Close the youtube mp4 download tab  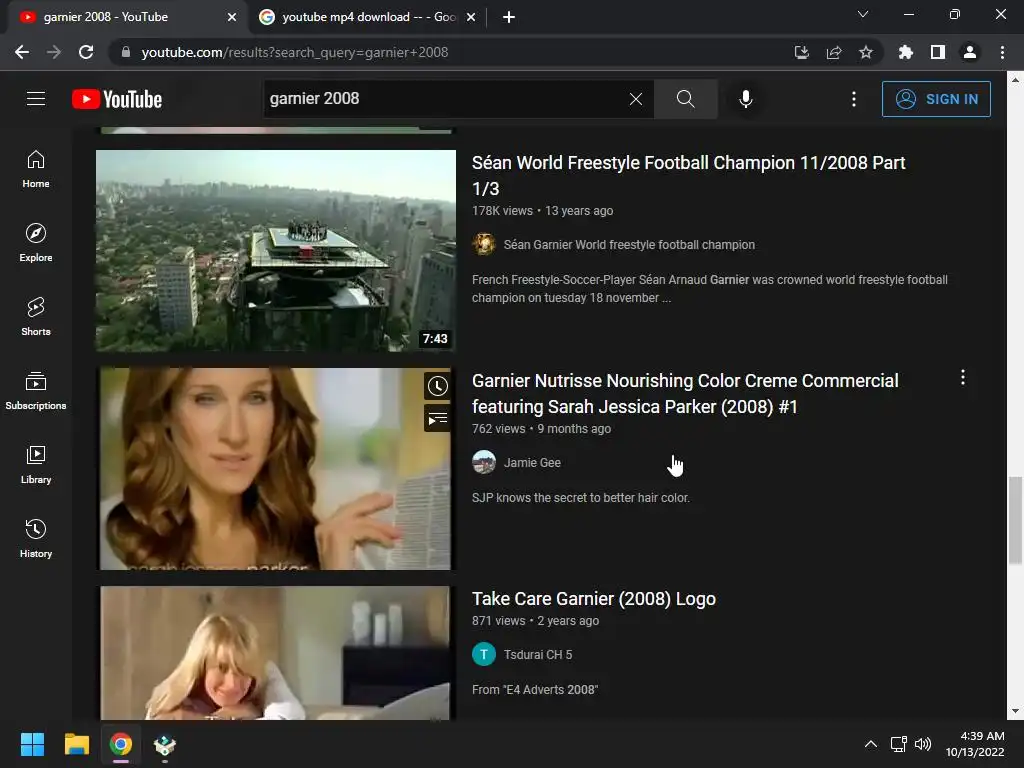pos(471,18)
